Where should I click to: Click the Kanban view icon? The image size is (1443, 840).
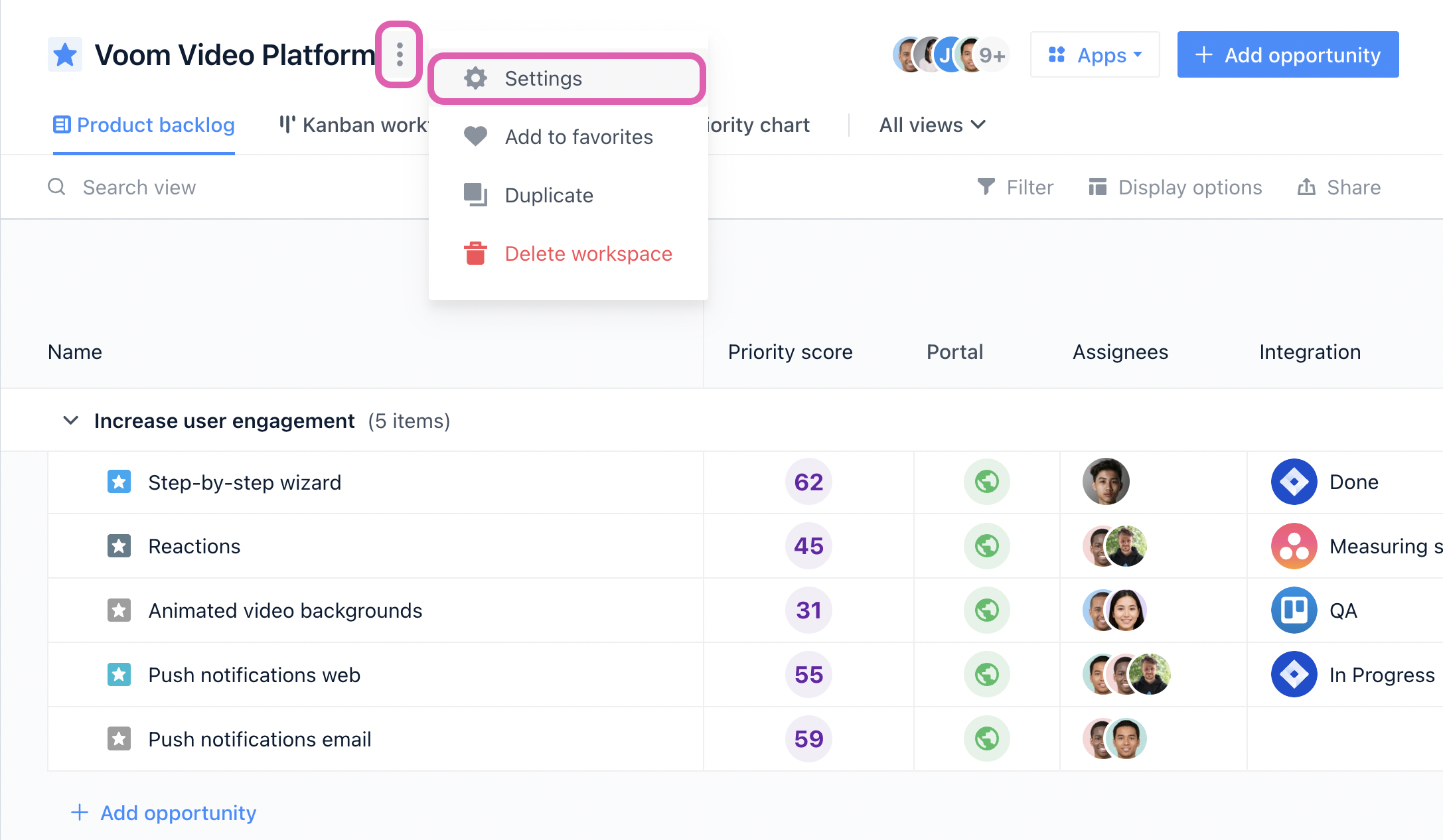pyautogui.click(x=287, y=125)
